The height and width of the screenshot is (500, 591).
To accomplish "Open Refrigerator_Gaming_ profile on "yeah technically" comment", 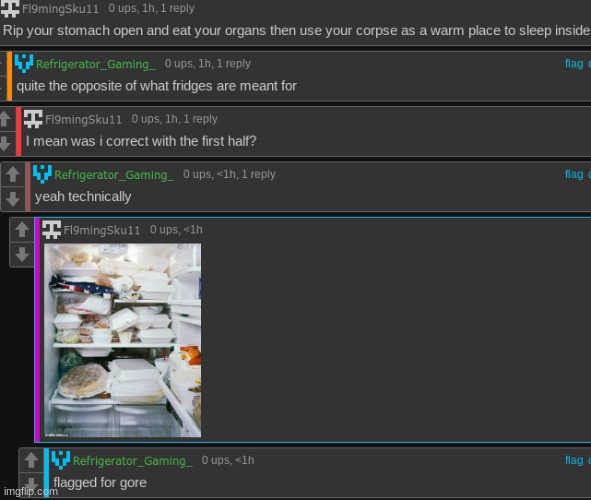I will click(x=114, y=175).
